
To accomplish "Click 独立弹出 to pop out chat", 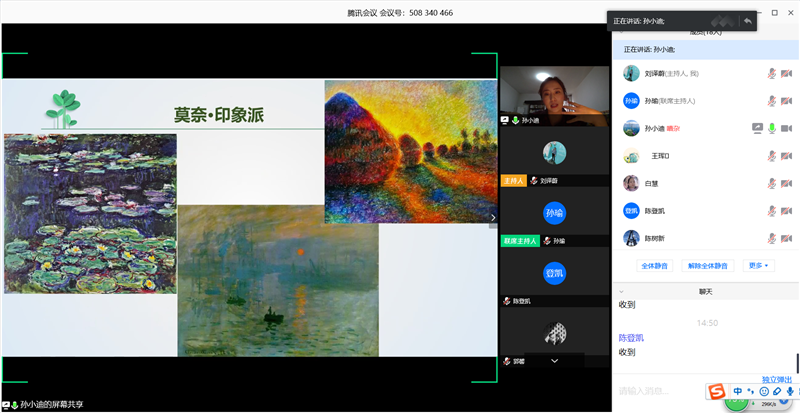I will click(777, 380).
